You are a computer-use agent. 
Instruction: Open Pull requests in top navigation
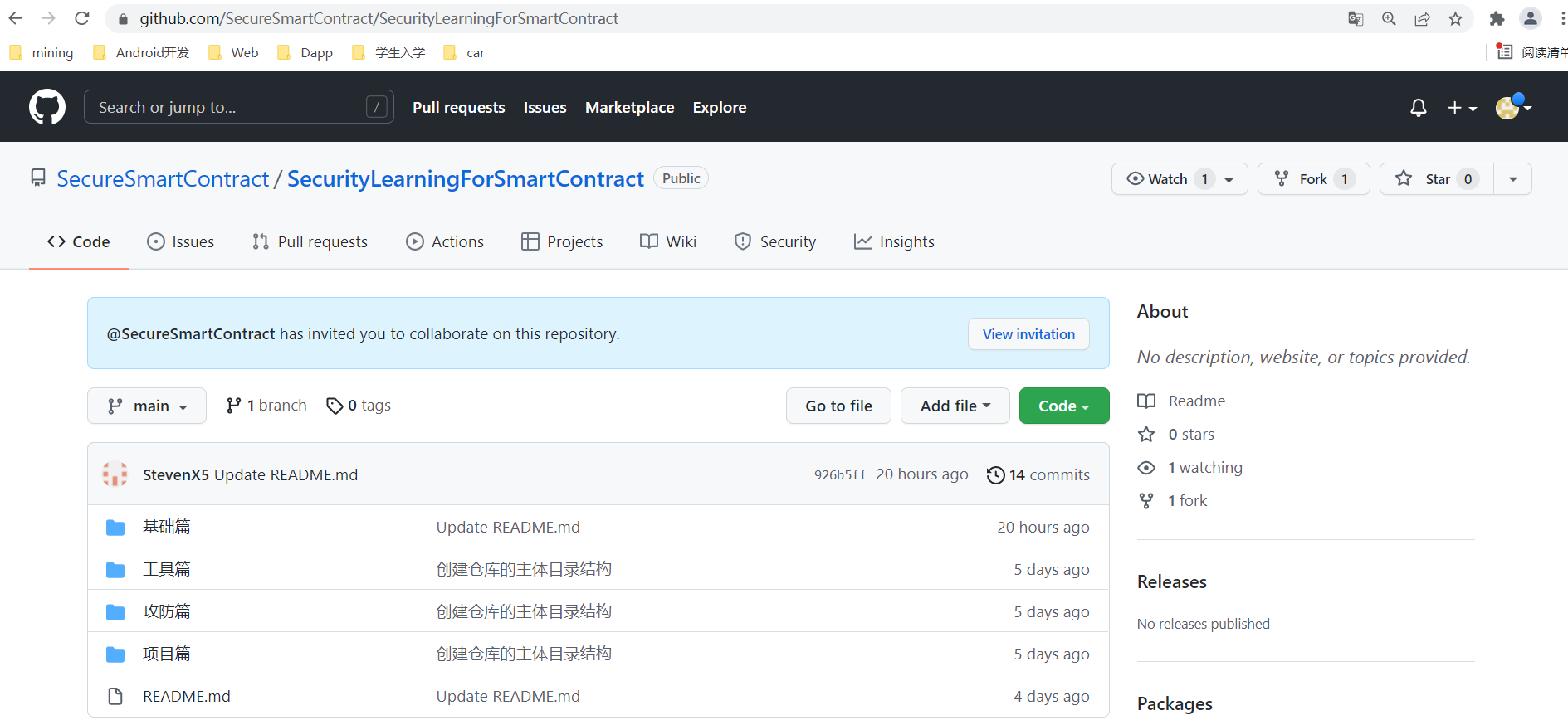tap(459, 107)
